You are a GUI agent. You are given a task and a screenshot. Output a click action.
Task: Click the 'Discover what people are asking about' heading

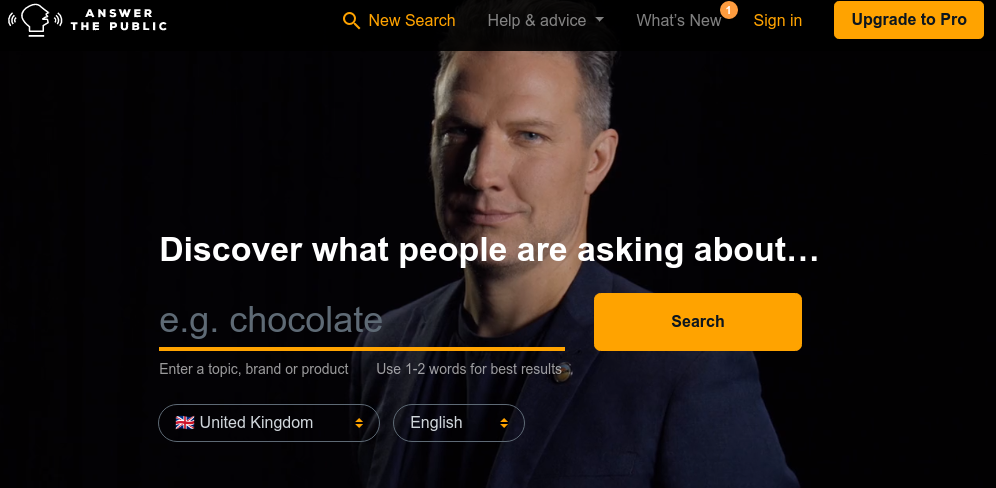[489, 249]
